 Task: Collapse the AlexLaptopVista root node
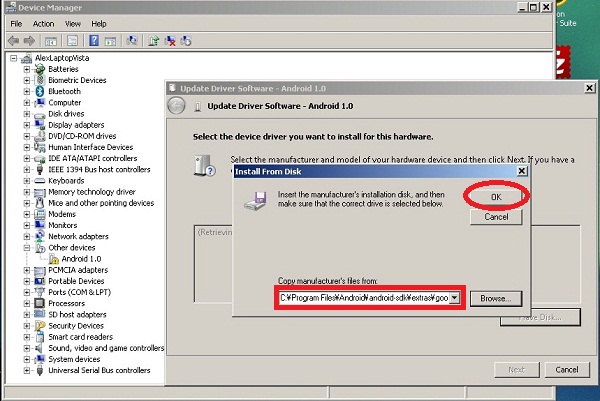pyautogui.click(x=14, y=58)
